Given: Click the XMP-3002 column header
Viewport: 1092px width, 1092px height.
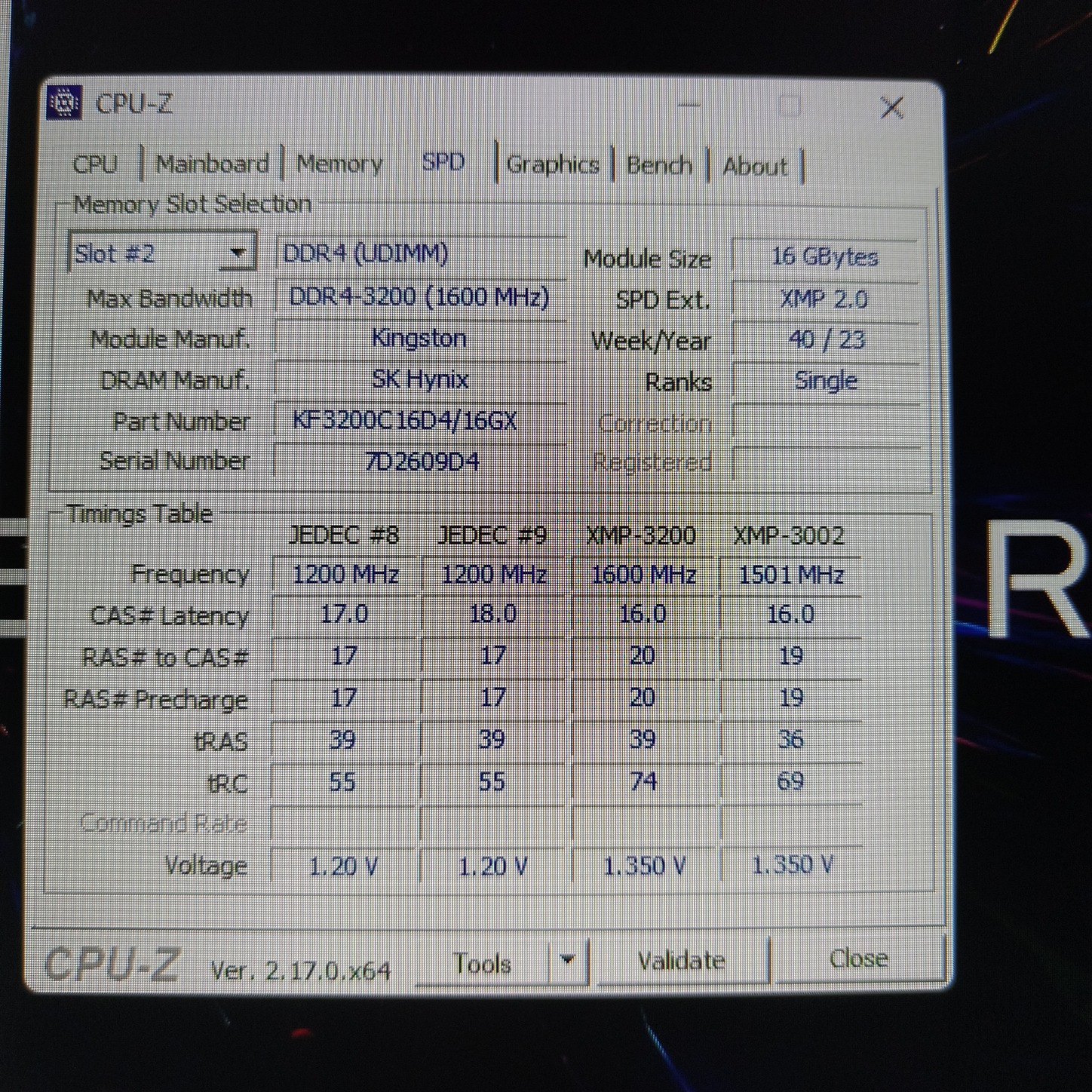Looking at the screenshot, I should (789, 535).
